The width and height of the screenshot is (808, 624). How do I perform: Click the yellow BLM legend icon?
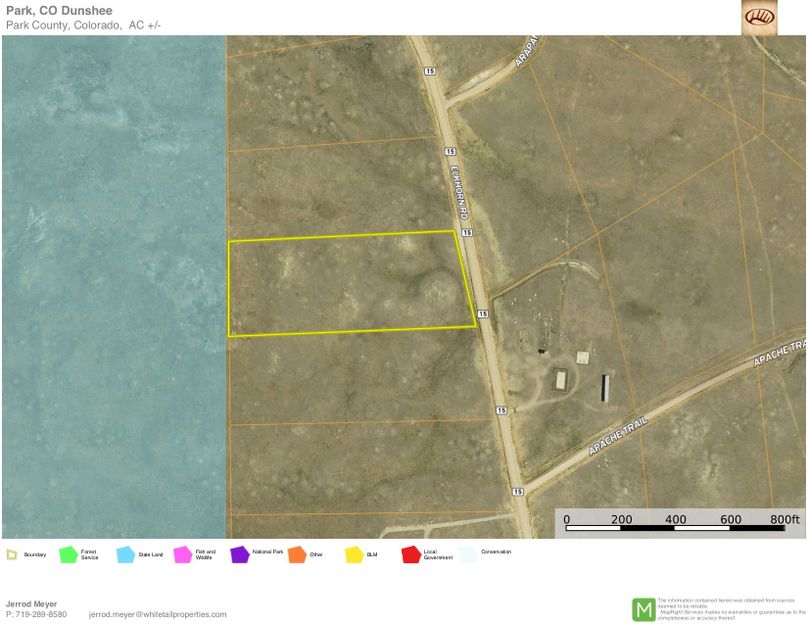coord(353,554)
